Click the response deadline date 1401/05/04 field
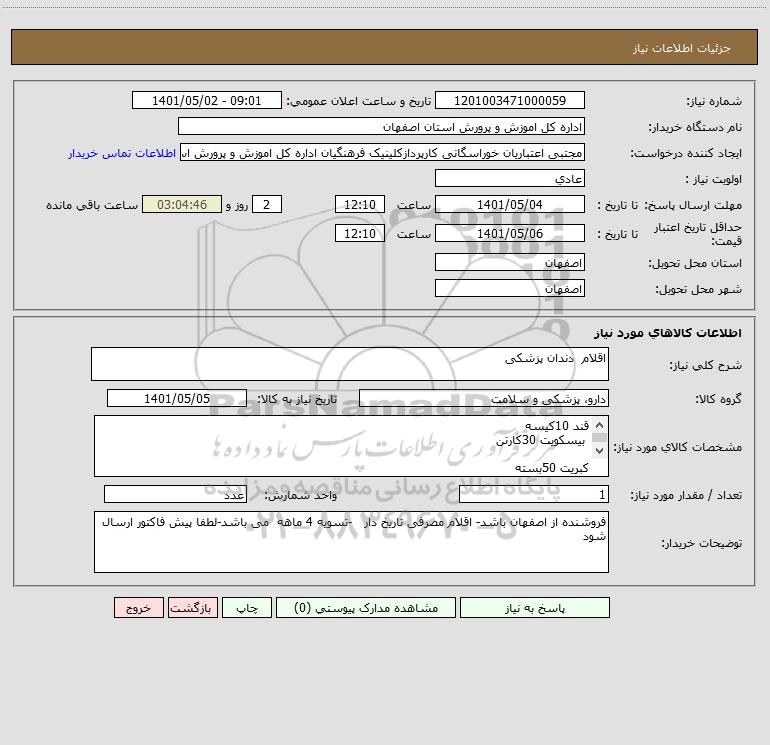Image resolution: width=770 pixels, height=745 pixels. 510,204
